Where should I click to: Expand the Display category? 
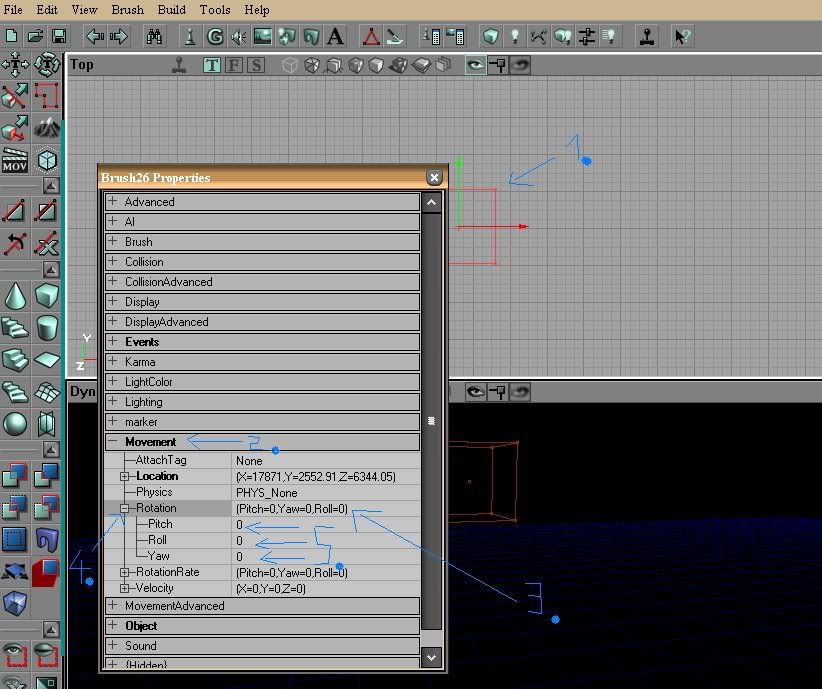tap(112, 302)
